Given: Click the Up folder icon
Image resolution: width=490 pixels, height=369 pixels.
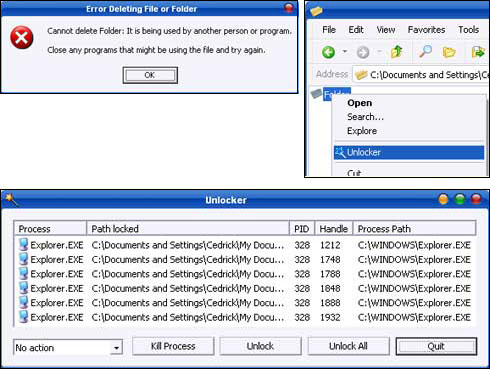Looking at the screenshot, I should point(397,52).
